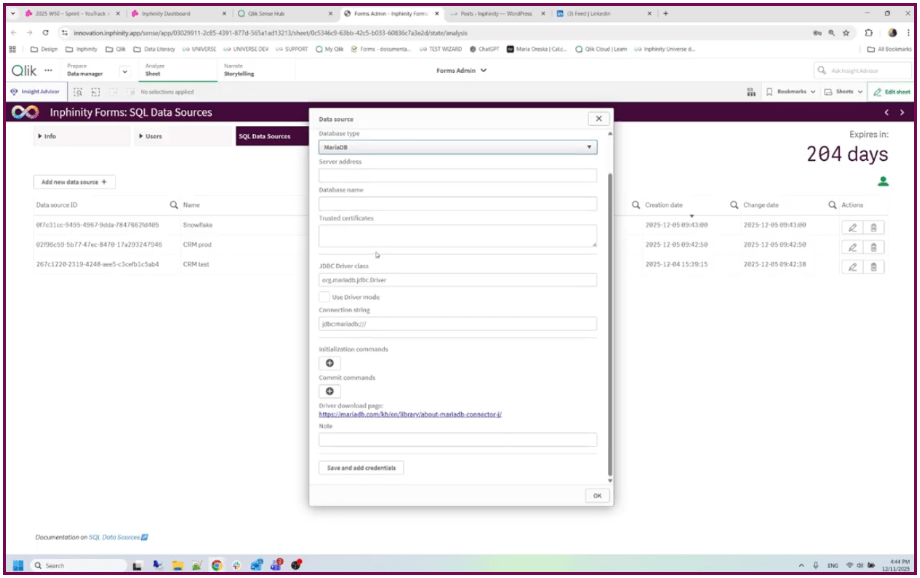The height and width of the screenshot is (578, 920).
Task: Edit the CRM prod data source
Action: (x=853, y=248)
